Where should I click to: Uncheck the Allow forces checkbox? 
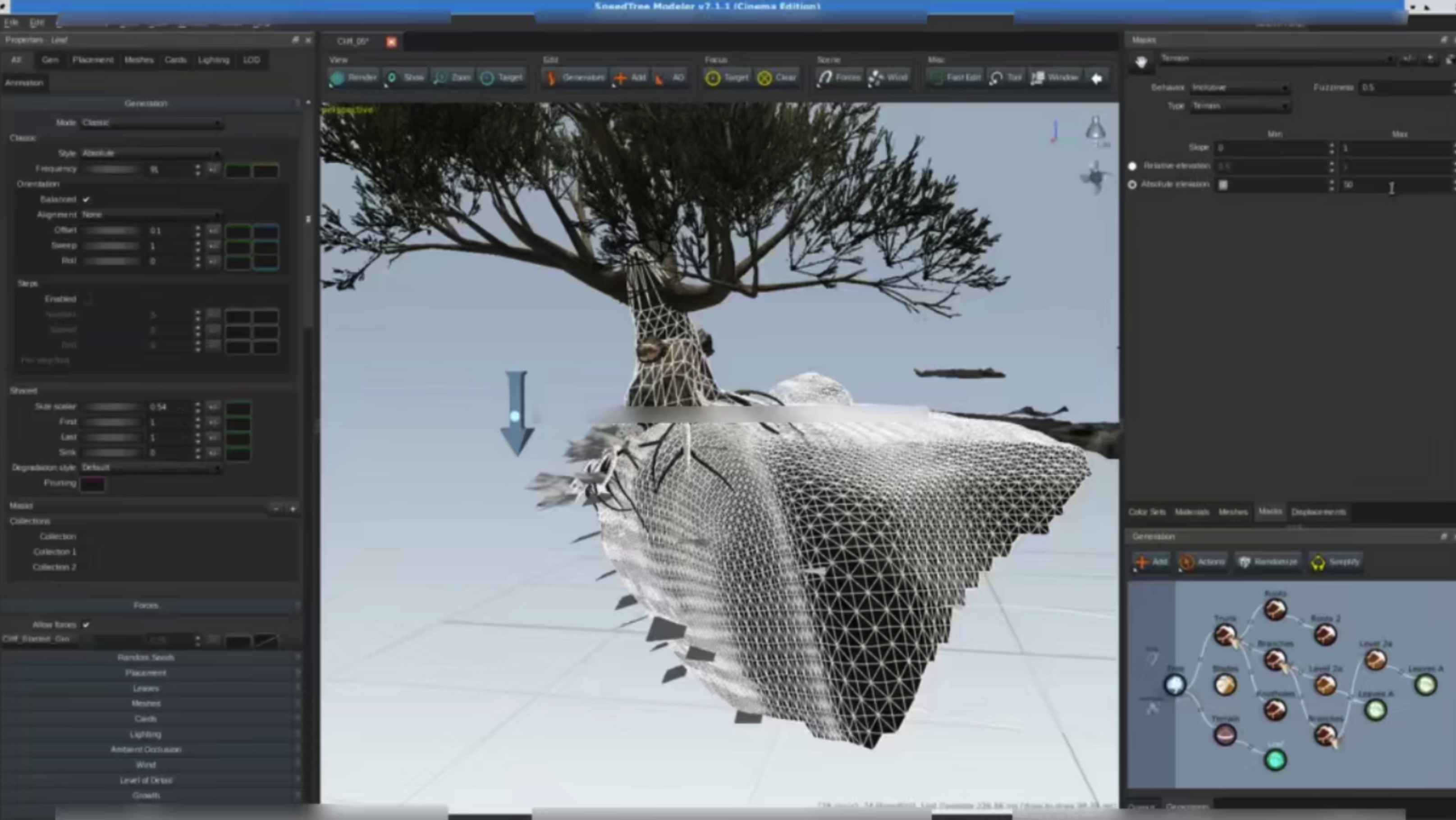[x=86, y=624]
